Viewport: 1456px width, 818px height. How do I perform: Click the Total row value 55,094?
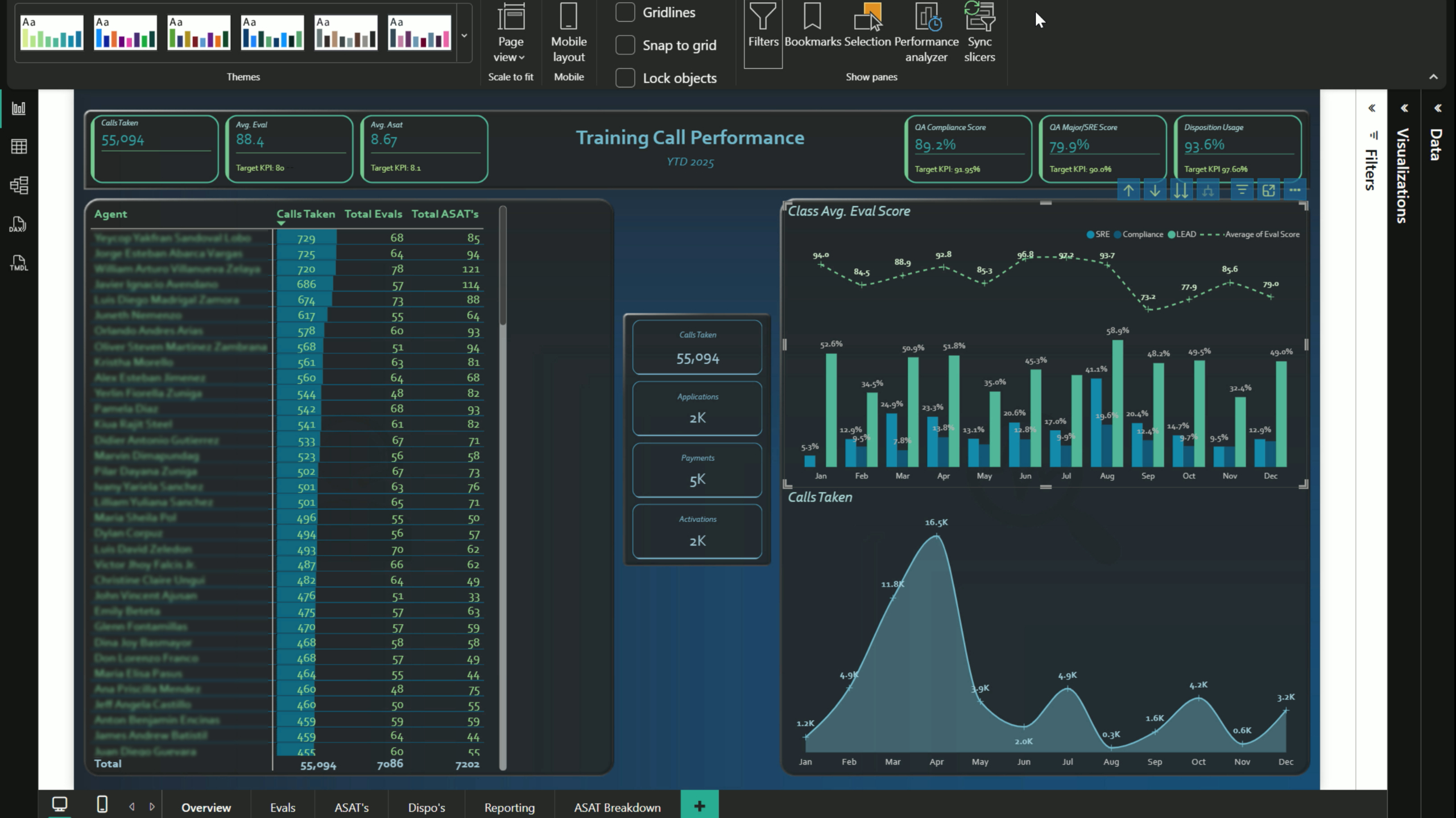tap(318, 765)
